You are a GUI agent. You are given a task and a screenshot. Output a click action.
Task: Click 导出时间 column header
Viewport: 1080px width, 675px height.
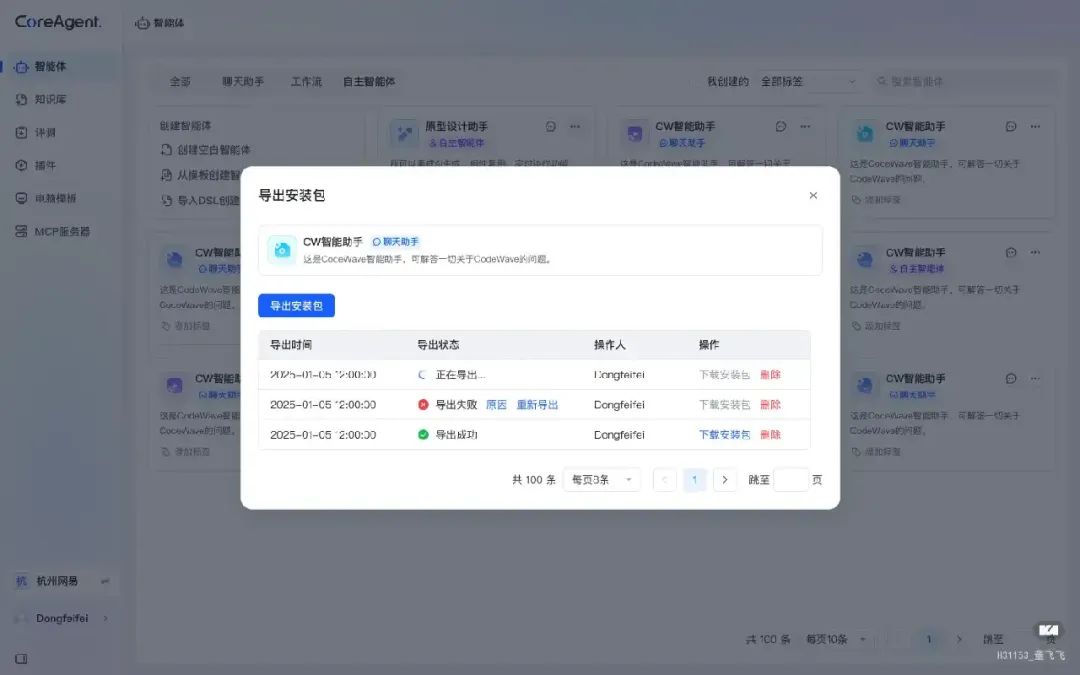[291, 345]
